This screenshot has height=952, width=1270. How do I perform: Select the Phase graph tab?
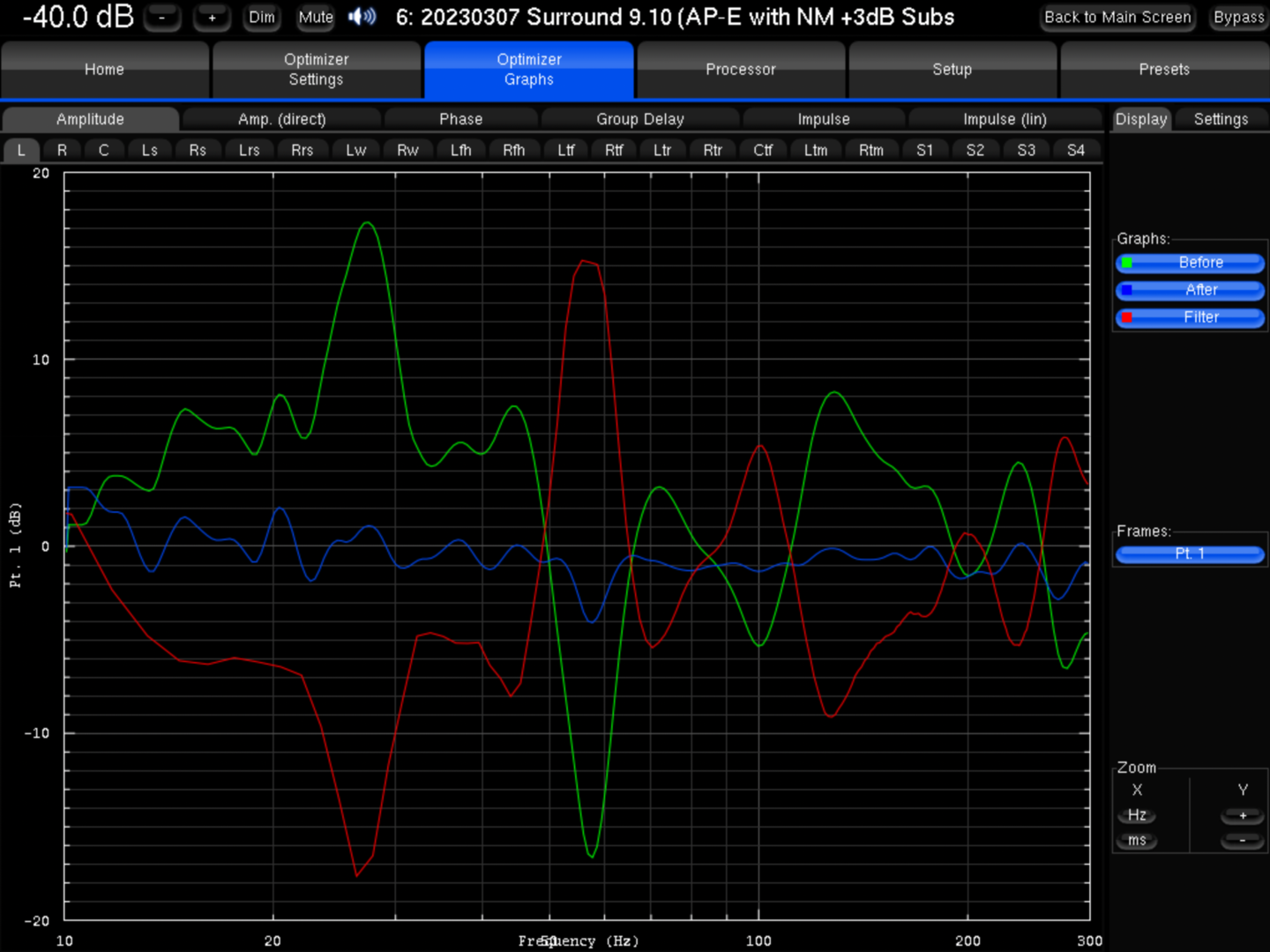460,119
